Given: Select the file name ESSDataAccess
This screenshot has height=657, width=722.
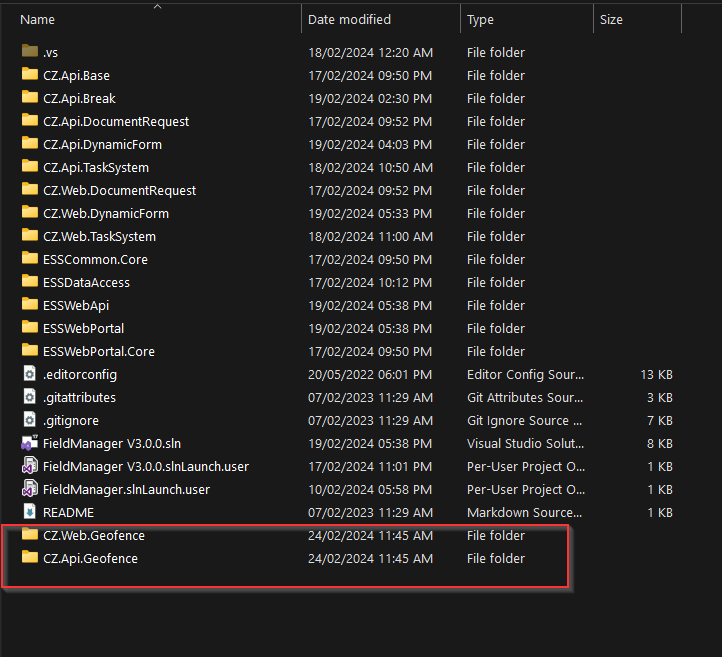Looking at the screenshot, I should 86,283.
